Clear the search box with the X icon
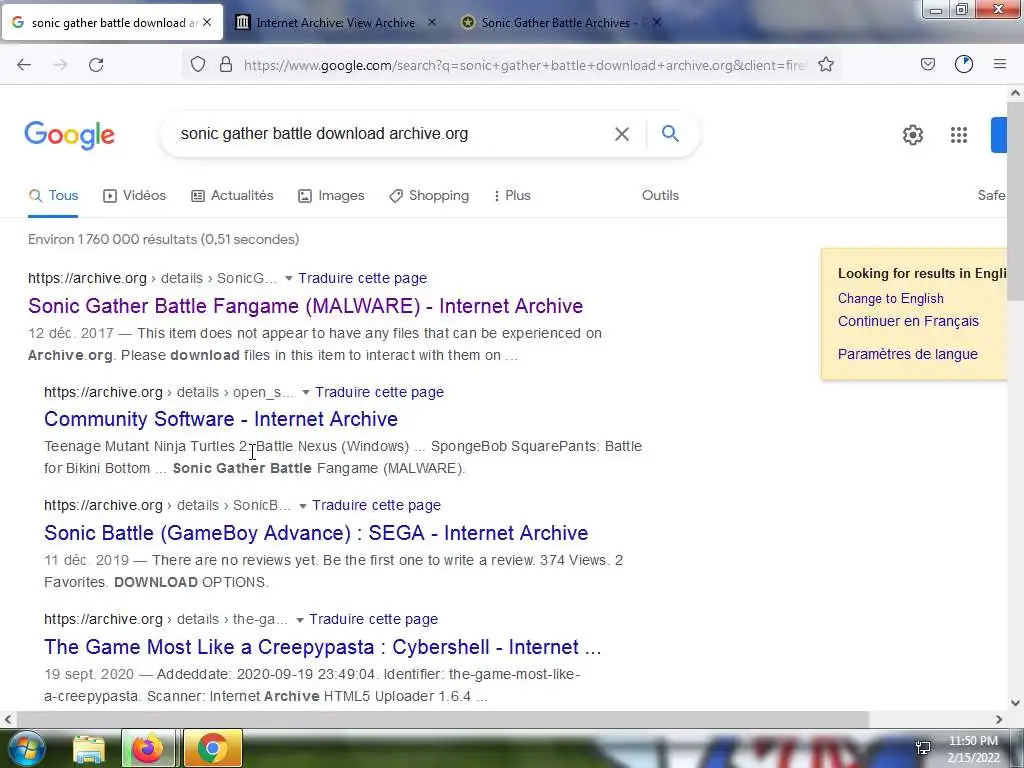1024x768 pixels. coord(622,134)
